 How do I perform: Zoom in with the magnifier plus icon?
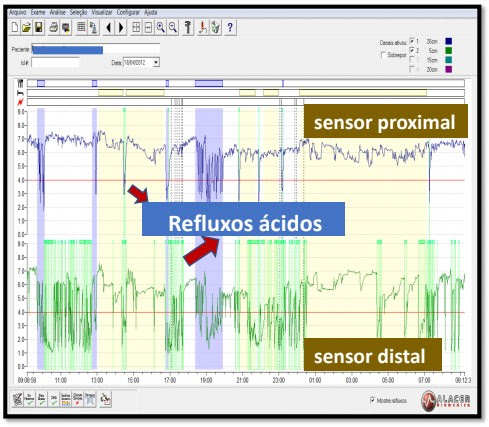pos(161,27)
